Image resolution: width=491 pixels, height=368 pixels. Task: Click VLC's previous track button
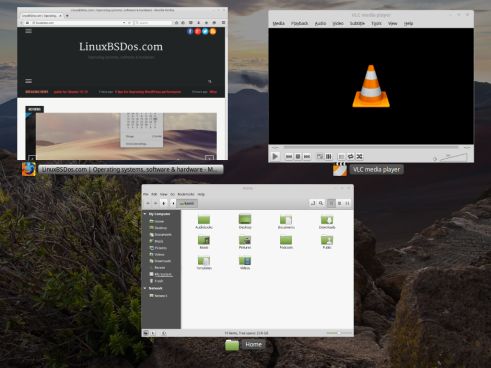click(289, 156)
